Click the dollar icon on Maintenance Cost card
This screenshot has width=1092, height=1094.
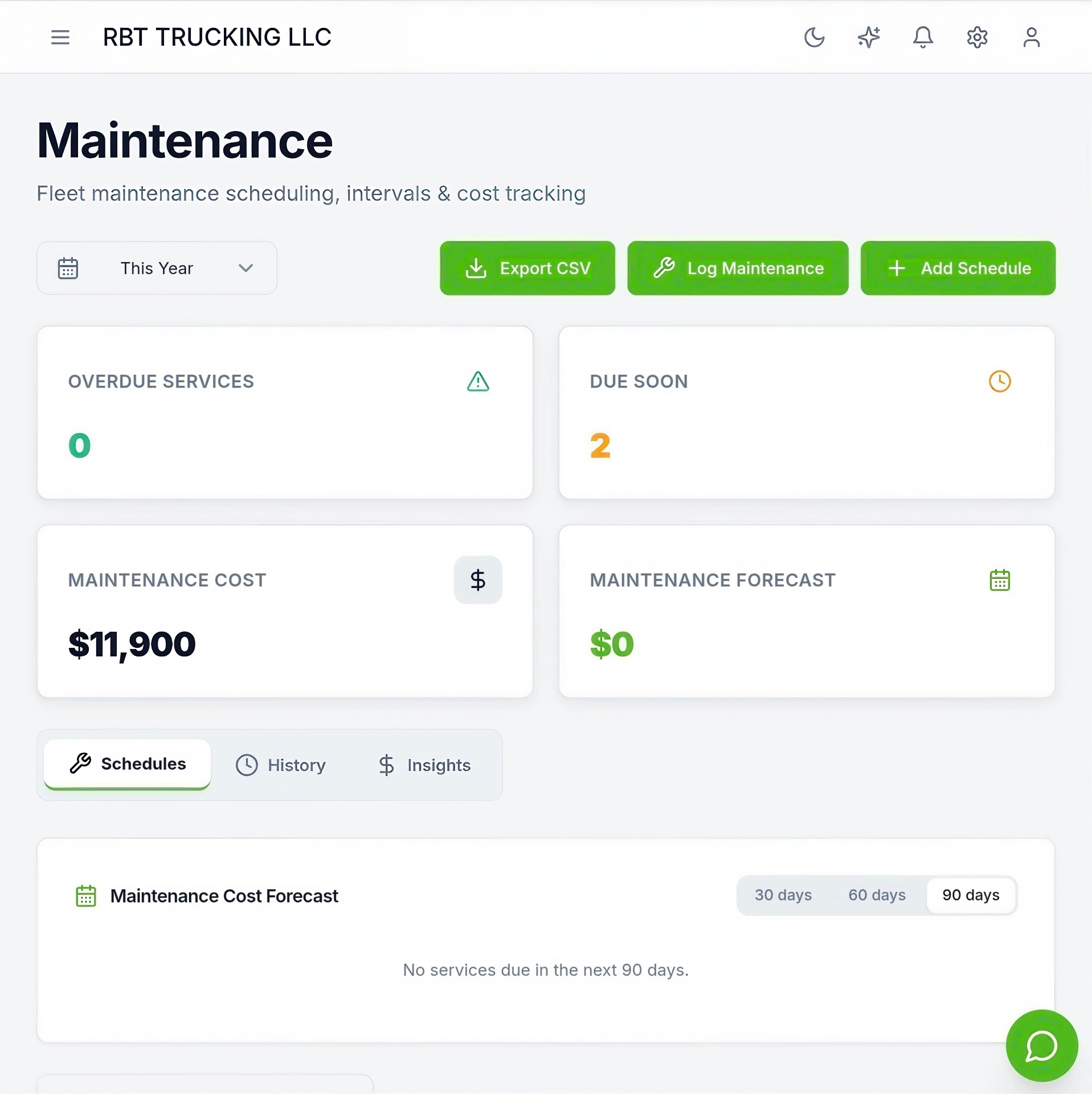[x=478, y=579]
